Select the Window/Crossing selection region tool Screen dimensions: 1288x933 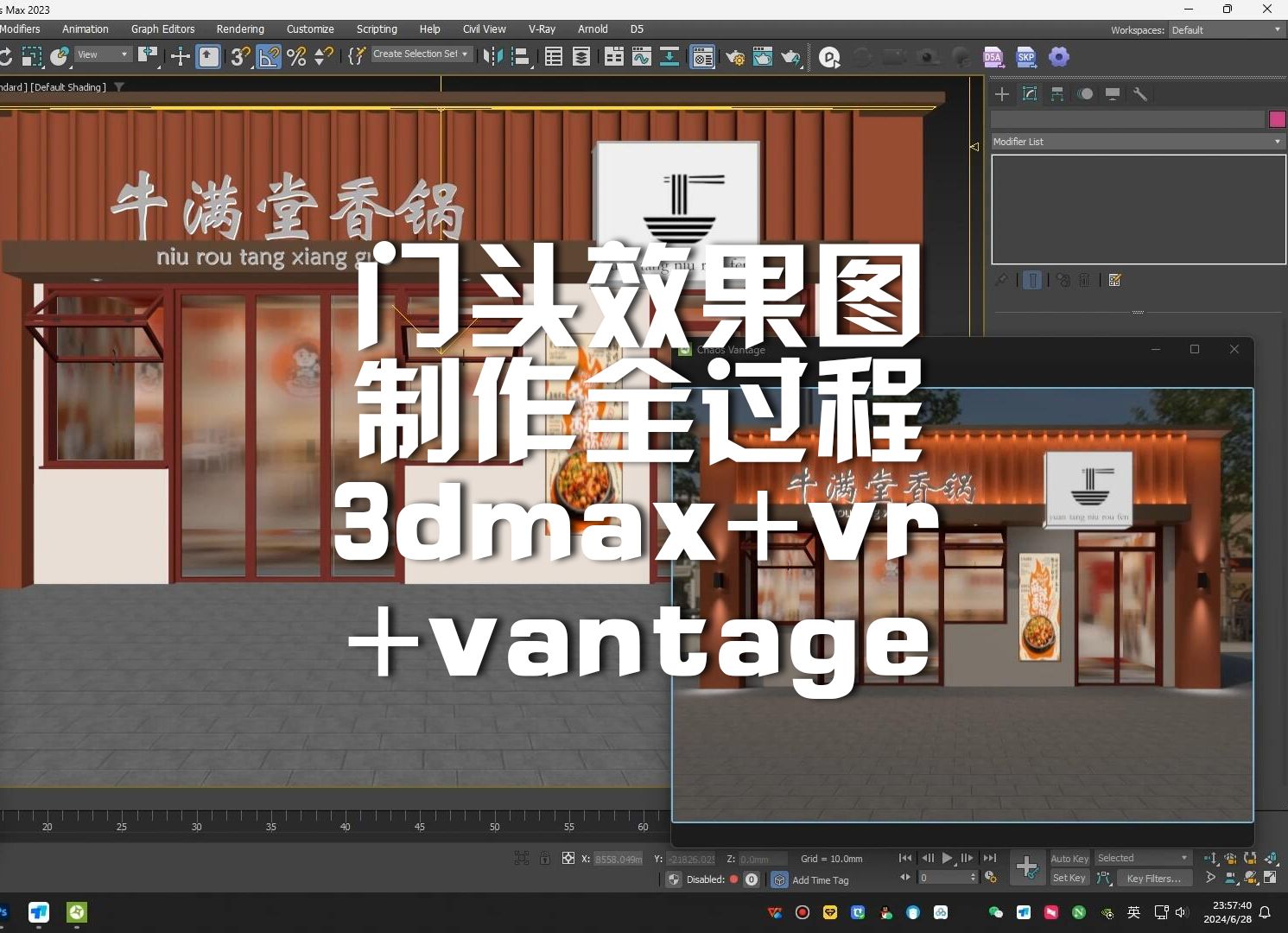(x=32, y=57)
